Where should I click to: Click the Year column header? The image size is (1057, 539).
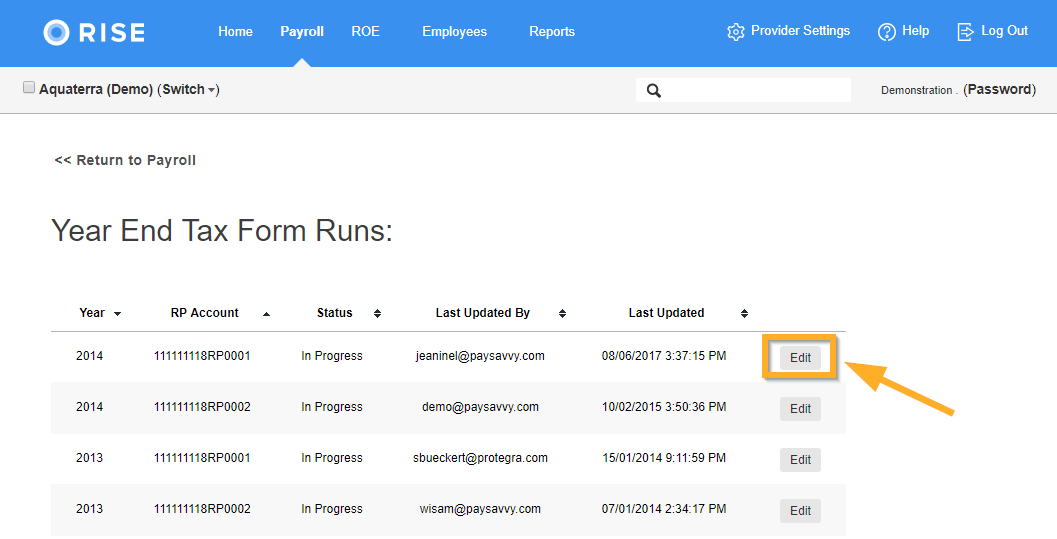click(92, 313)
